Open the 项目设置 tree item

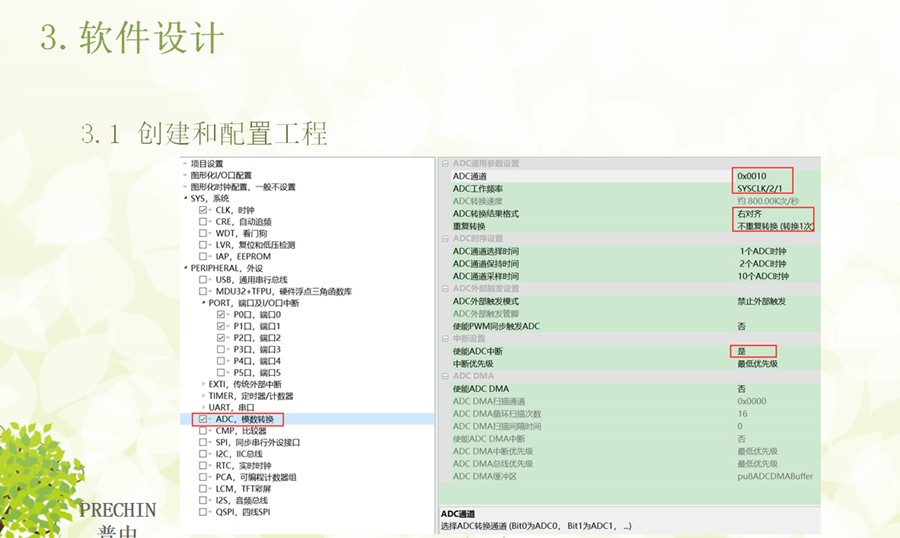pyautogui.click(x=207, y=164)
